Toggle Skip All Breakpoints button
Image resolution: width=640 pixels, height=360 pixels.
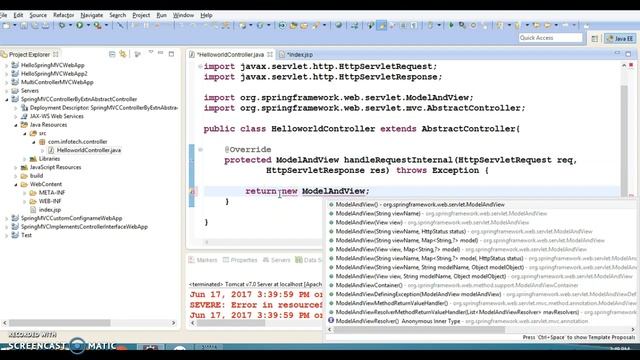click(120, 25)
